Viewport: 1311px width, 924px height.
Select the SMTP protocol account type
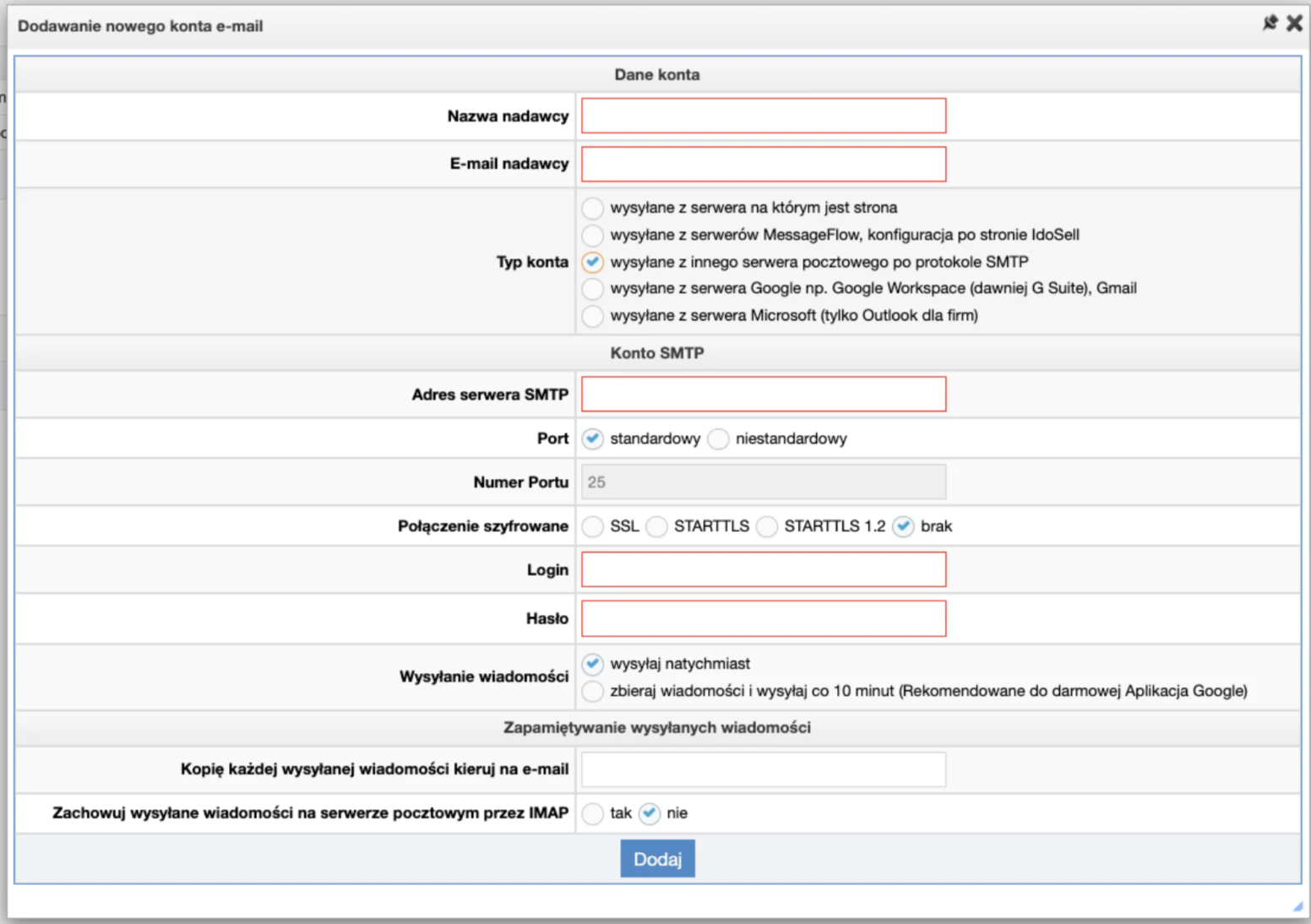pos(593,262)
